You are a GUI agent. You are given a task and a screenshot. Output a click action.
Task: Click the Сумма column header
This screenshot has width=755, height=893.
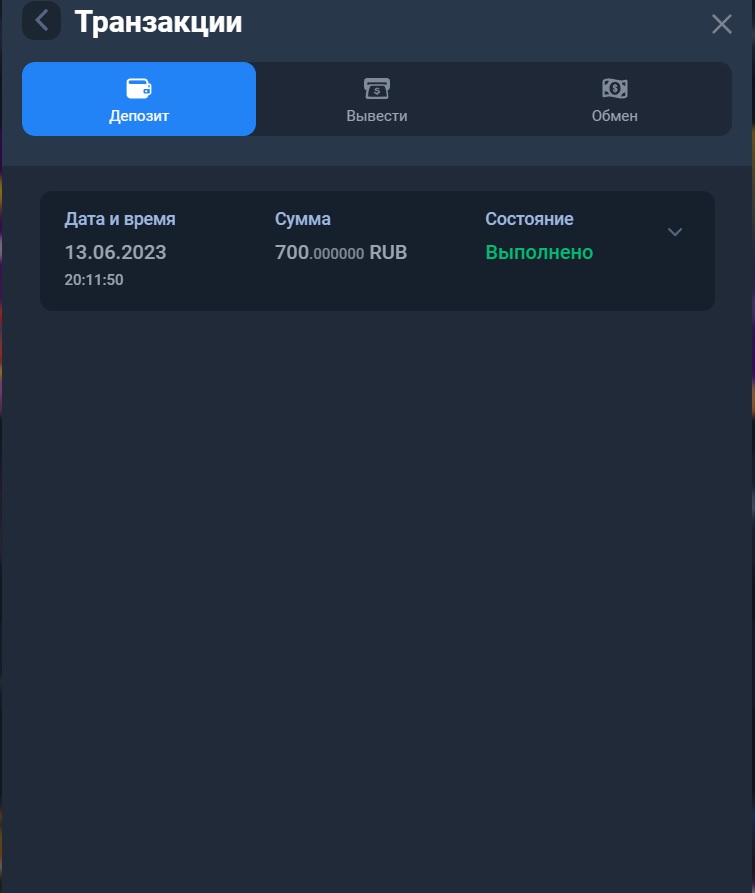click(302, 219)
